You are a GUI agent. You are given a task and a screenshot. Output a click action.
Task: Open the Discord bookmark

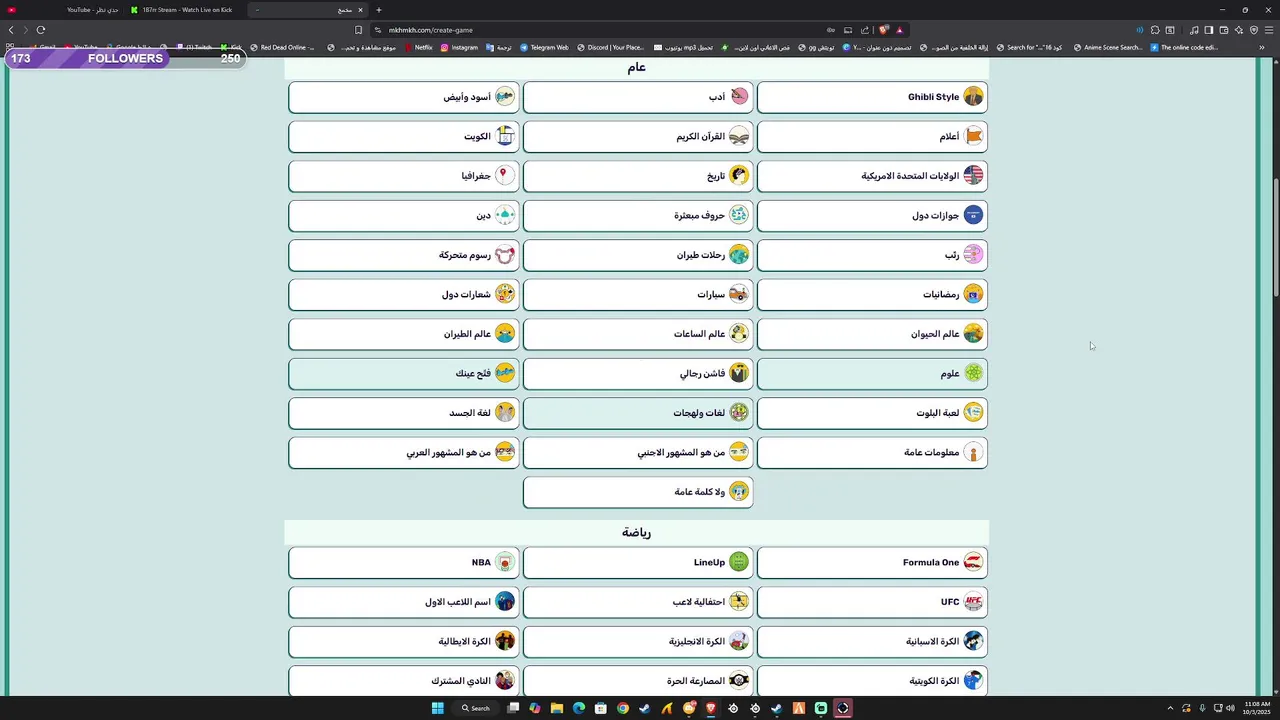click(x=611, y=47)
